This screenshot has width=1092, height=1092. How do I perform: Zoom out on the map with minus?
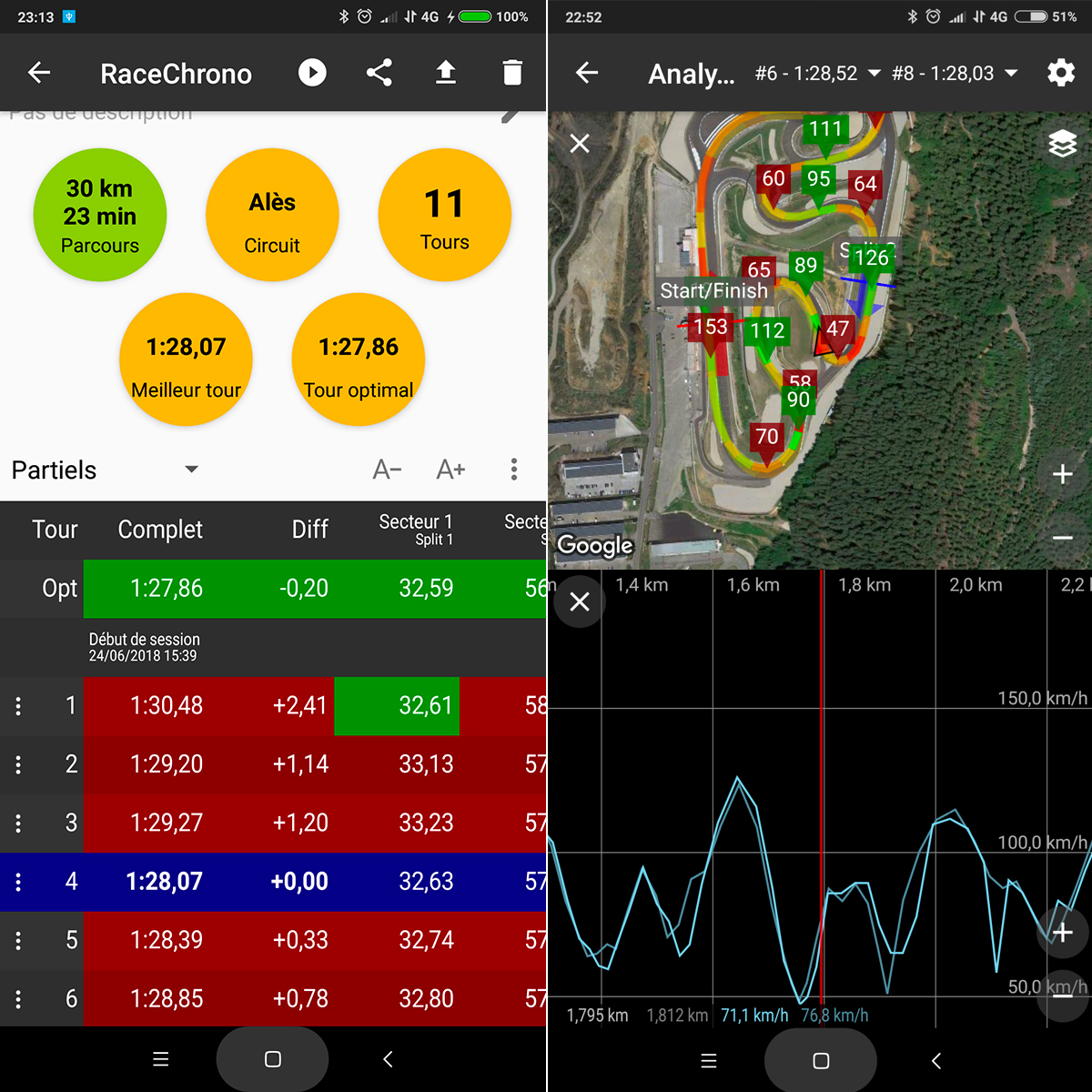click(x=1062, y=539)
